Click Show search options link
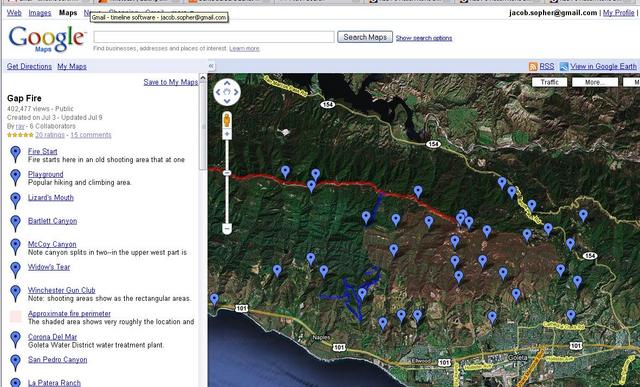 [x=424, y=38]
